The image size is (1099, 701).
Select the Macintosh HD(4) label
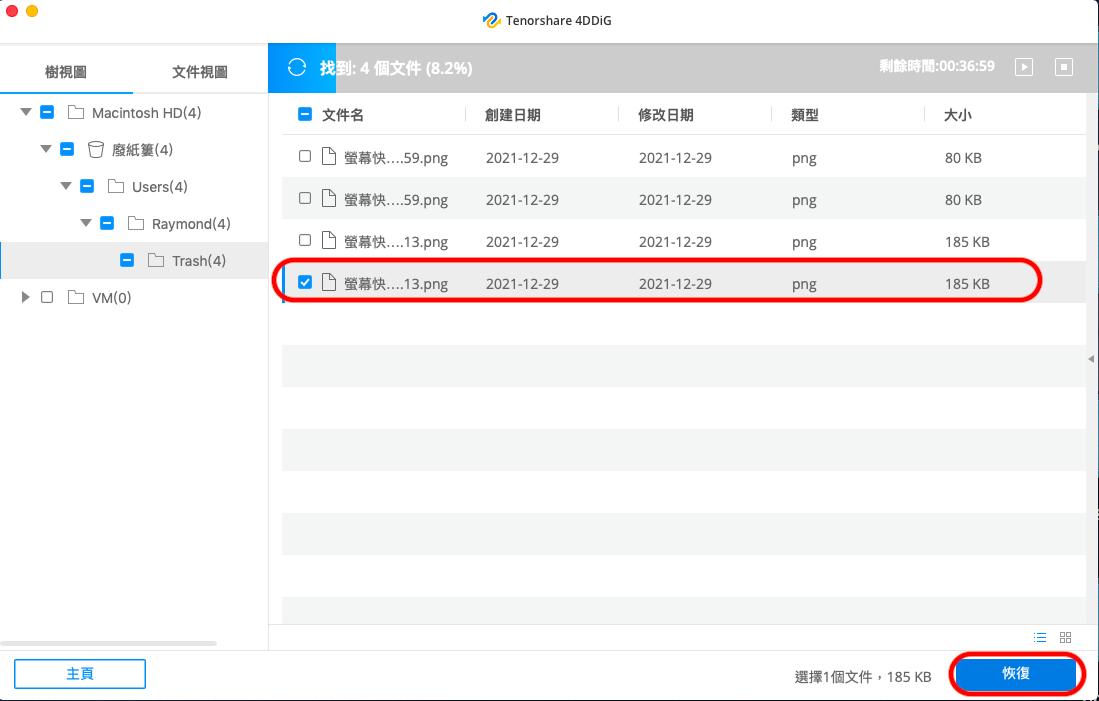pyautogui.click(x=146, y=112)
